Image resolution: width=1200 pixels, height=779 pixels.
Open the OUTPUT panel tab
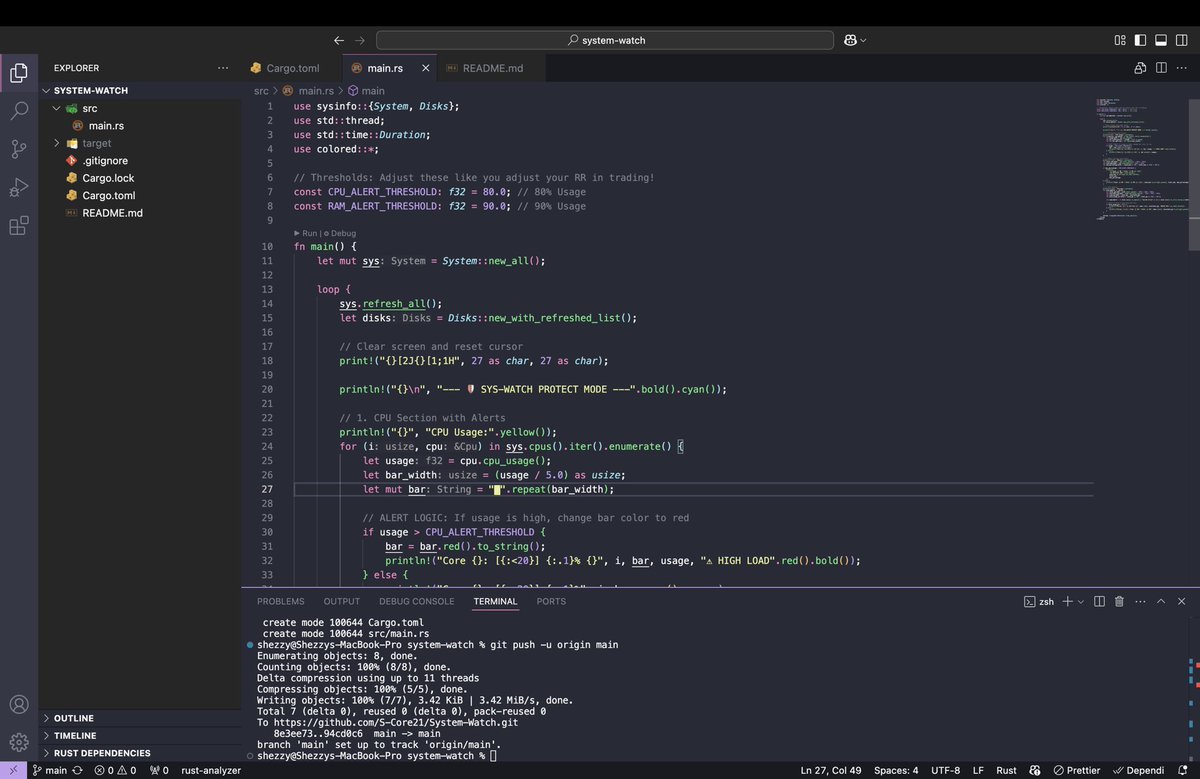tap(342, 601)
